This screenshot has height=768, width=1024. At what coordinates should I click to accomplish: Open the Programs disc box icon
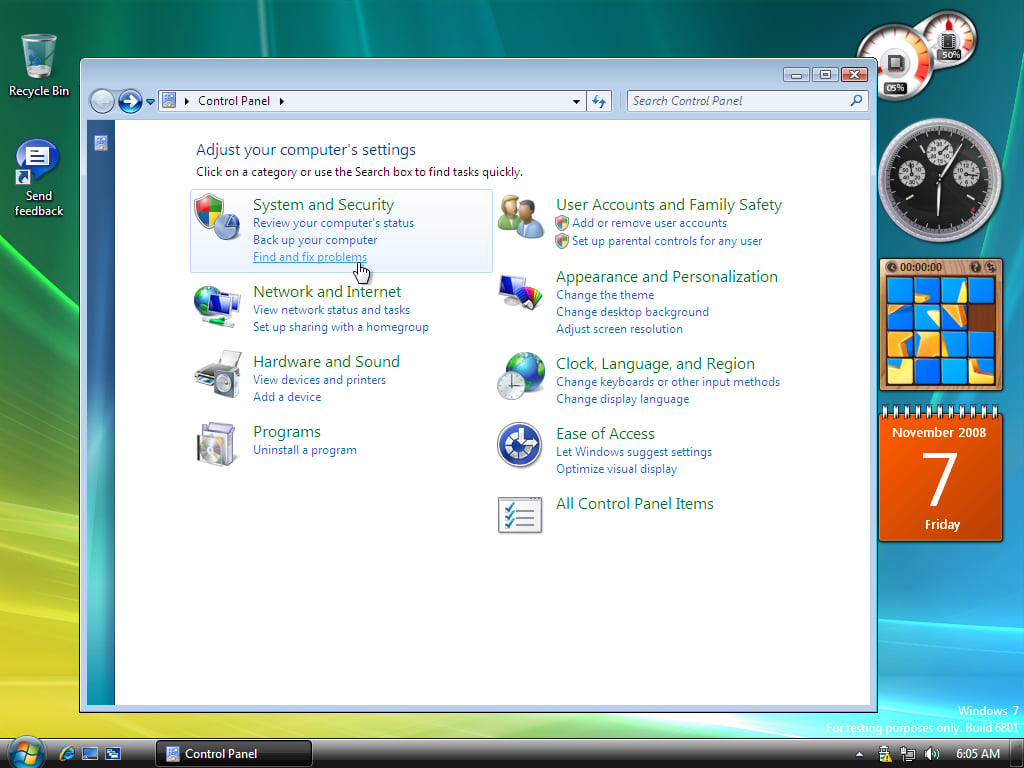(x=216, y=444)
